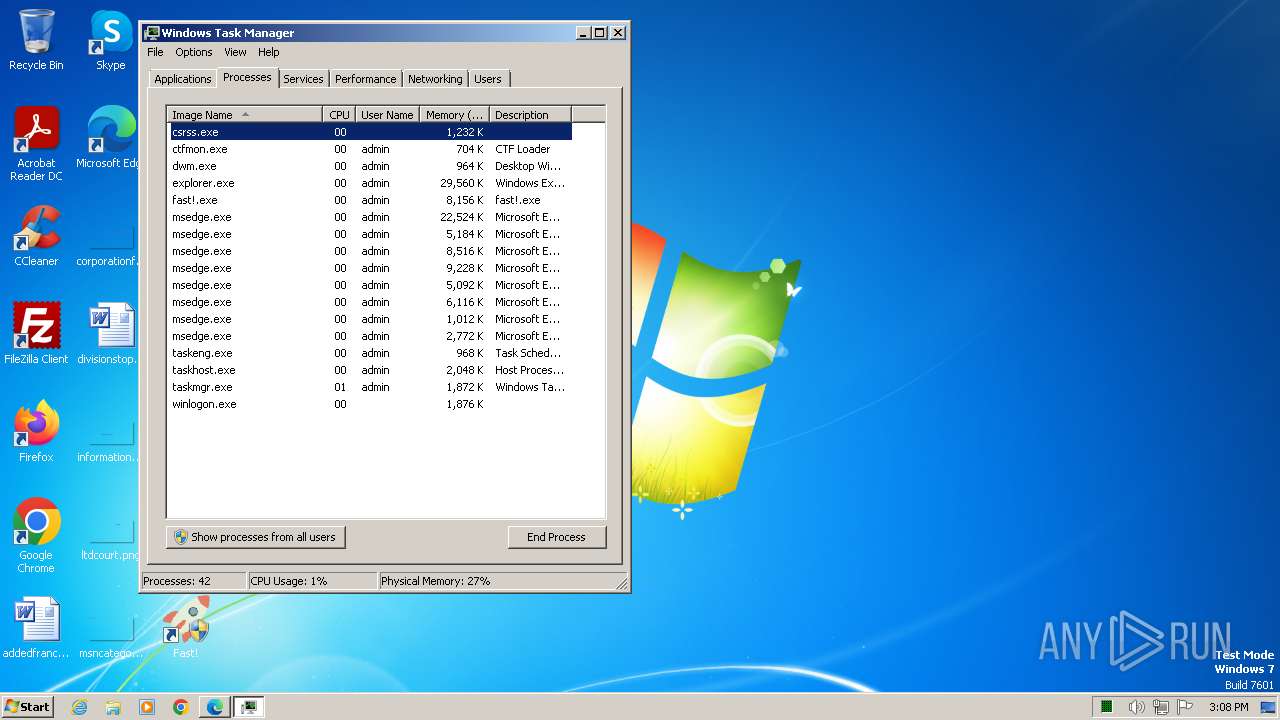Open the Action Center flag icon

(1186, 707)
